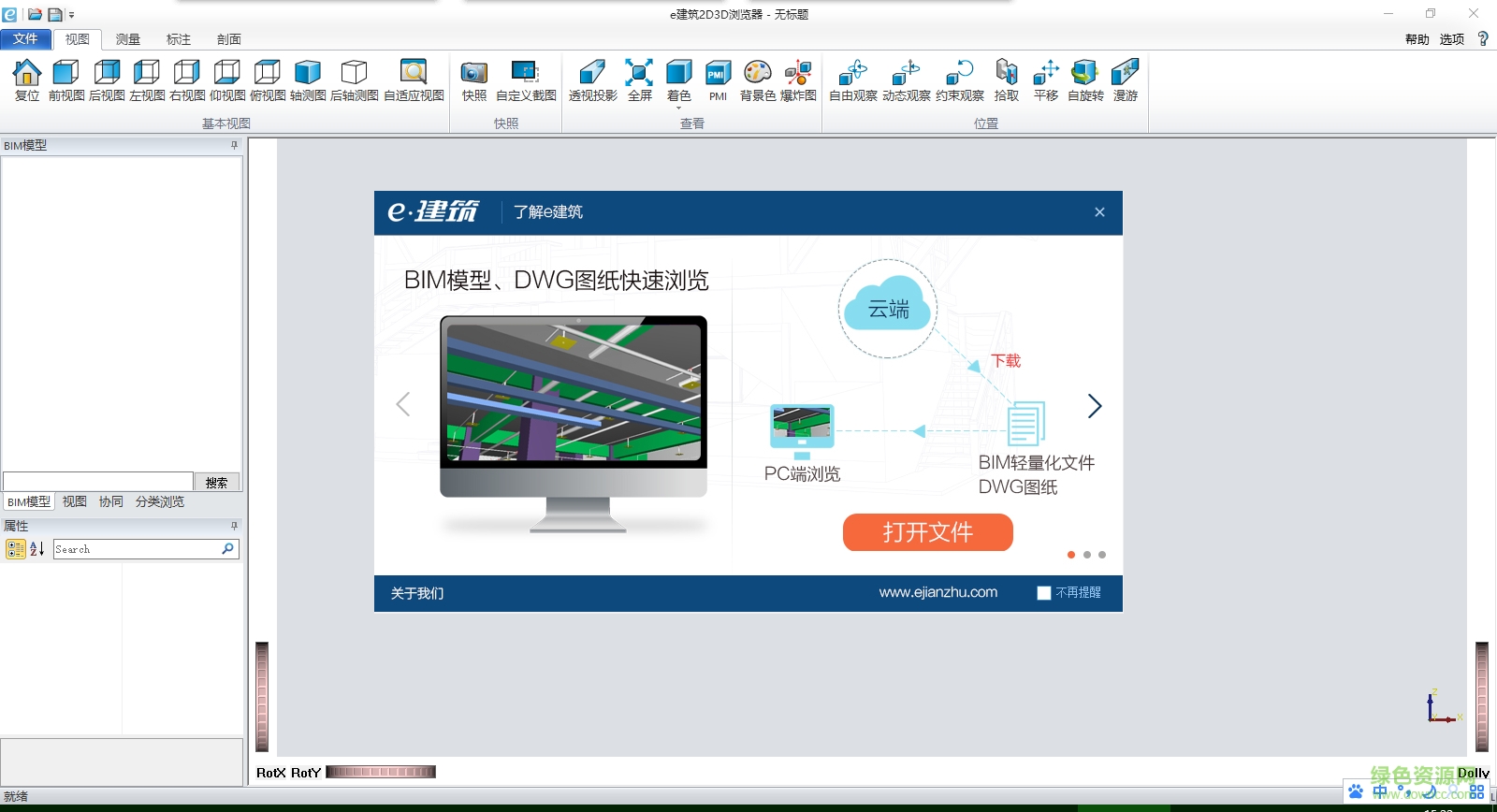The image size is (1497, 812).
Task: Select the third carousel dot
Action: (x=1102, y=555)
